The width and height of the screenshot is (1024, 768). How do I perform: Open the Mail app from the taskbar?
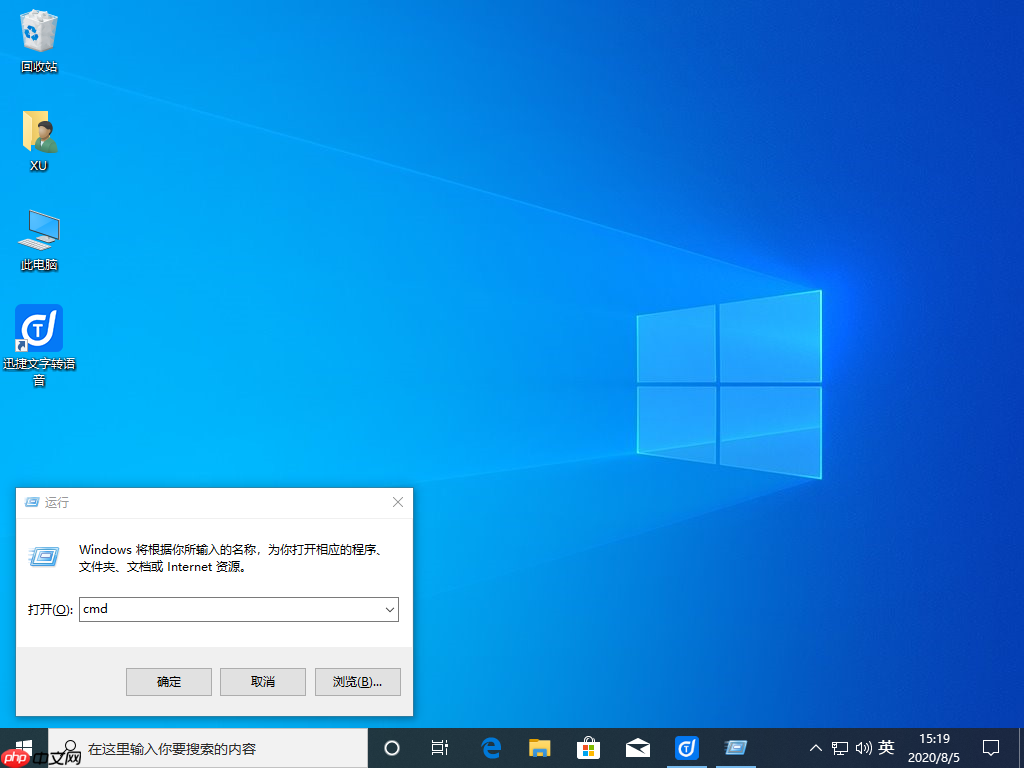(637, 748)
